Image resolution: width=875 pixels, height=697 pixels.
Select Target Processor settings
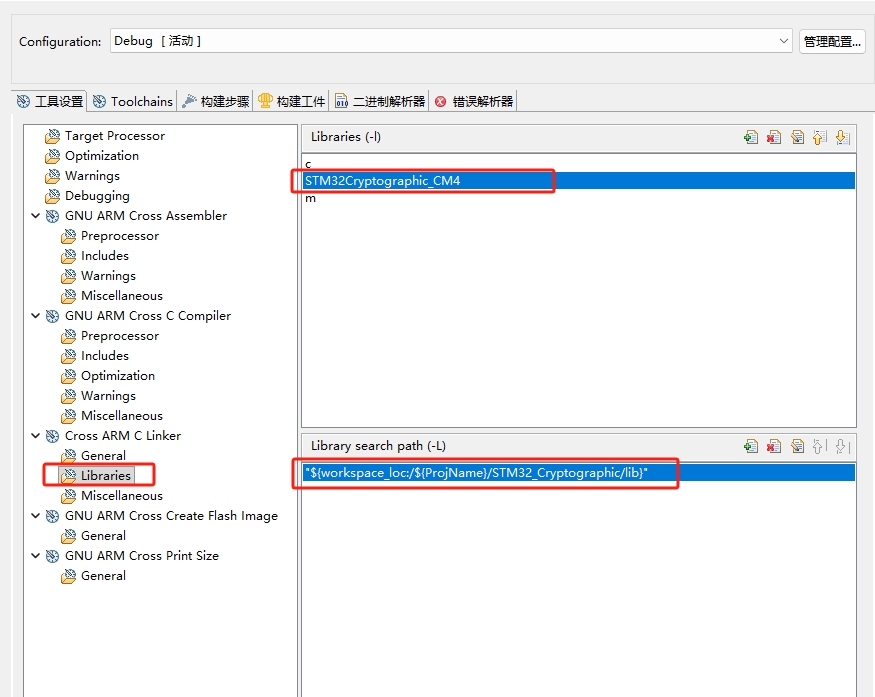coord(114,136)
